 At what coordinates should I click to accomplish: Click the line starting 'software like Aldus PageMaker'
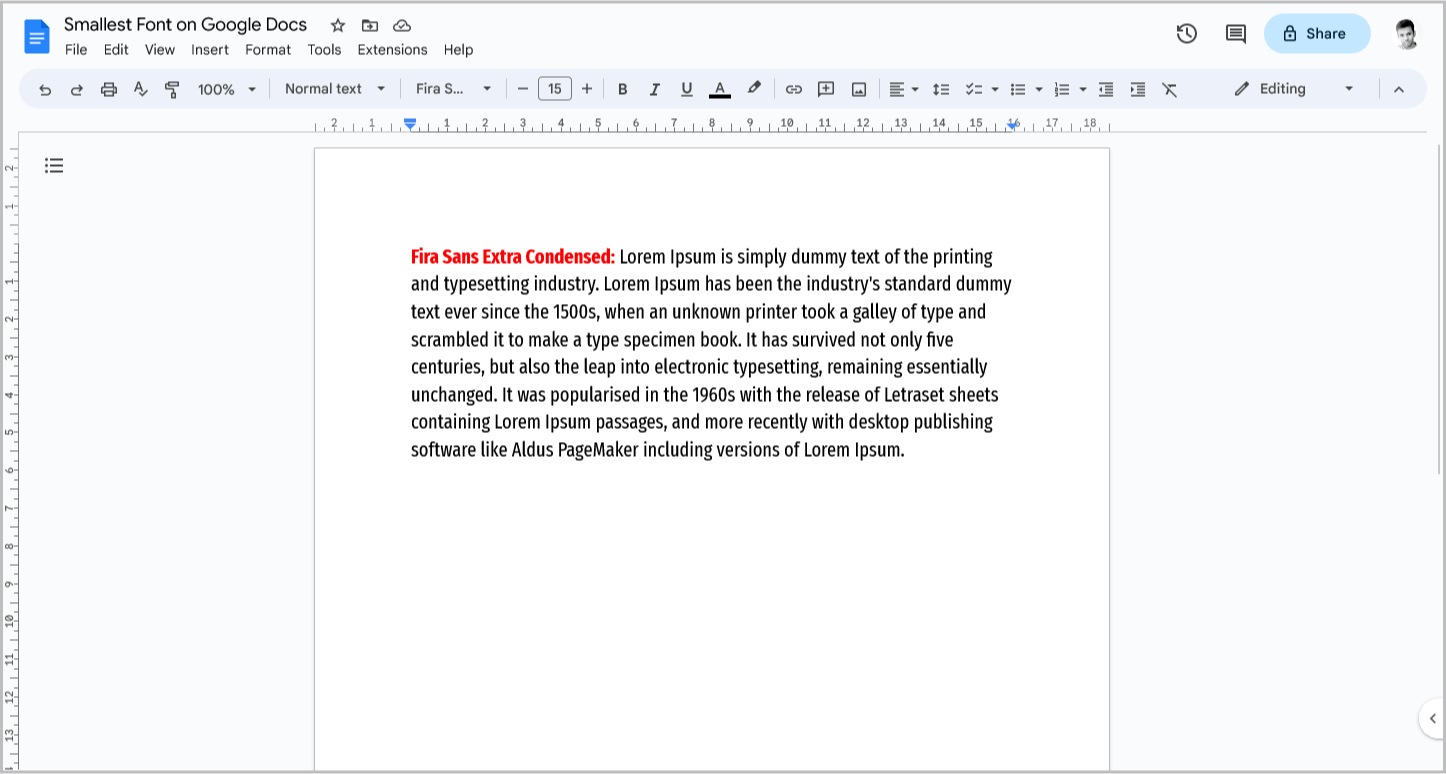[658, 450]
